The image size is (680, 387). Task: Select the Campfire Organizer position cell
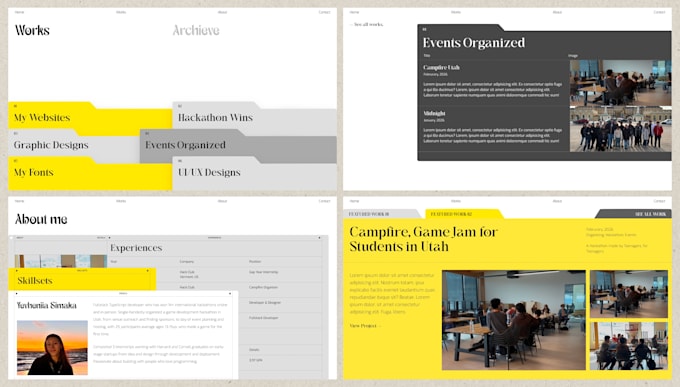pos(263,287)
